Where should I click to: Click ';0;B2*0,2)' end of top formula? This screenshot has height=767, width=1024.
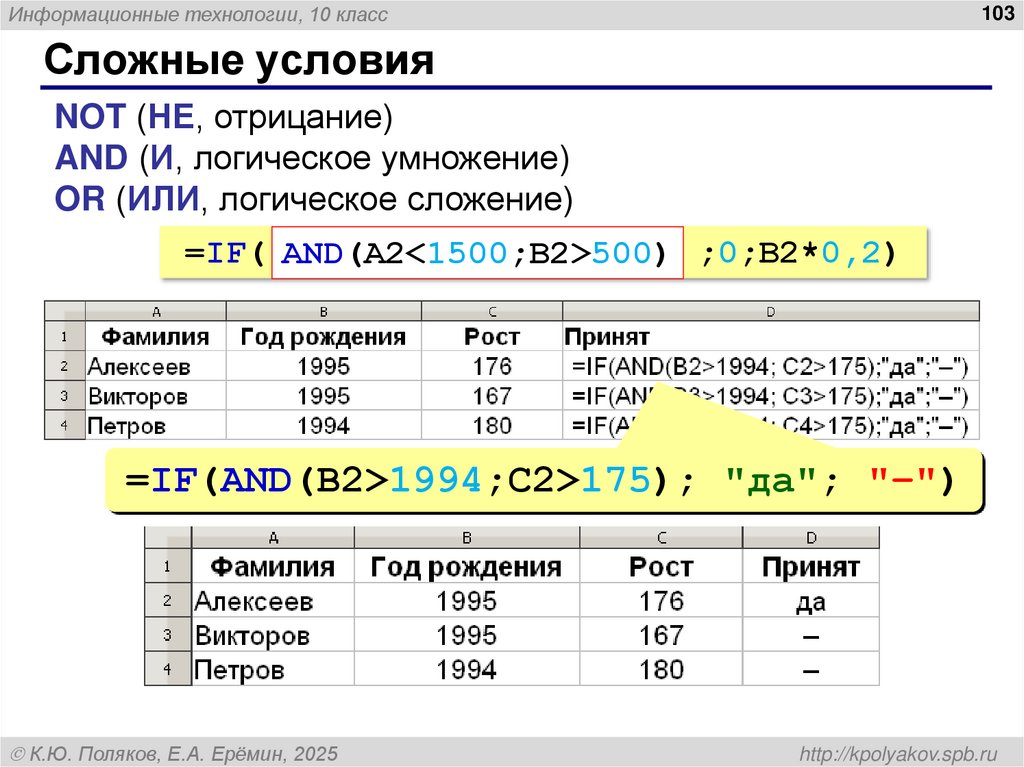pos(798,253)
